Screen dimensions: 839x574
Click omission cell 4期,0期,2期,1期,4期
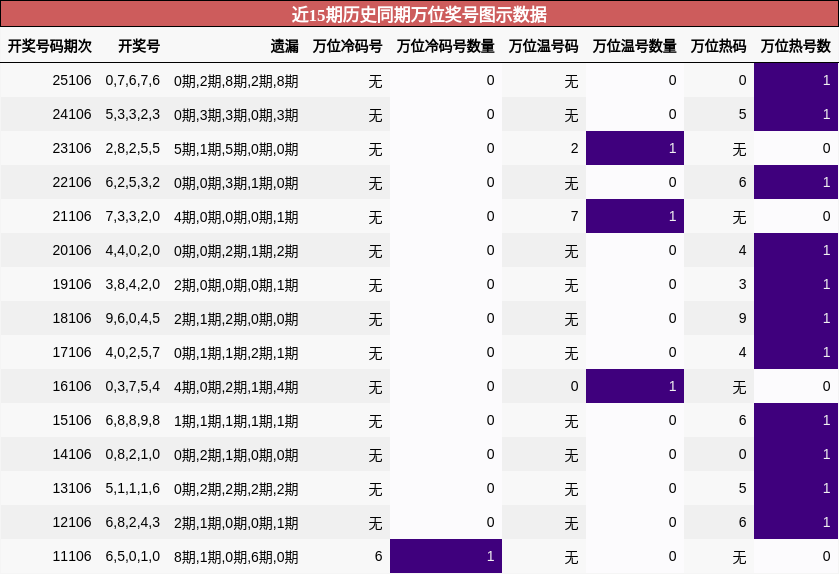(236, 386)
